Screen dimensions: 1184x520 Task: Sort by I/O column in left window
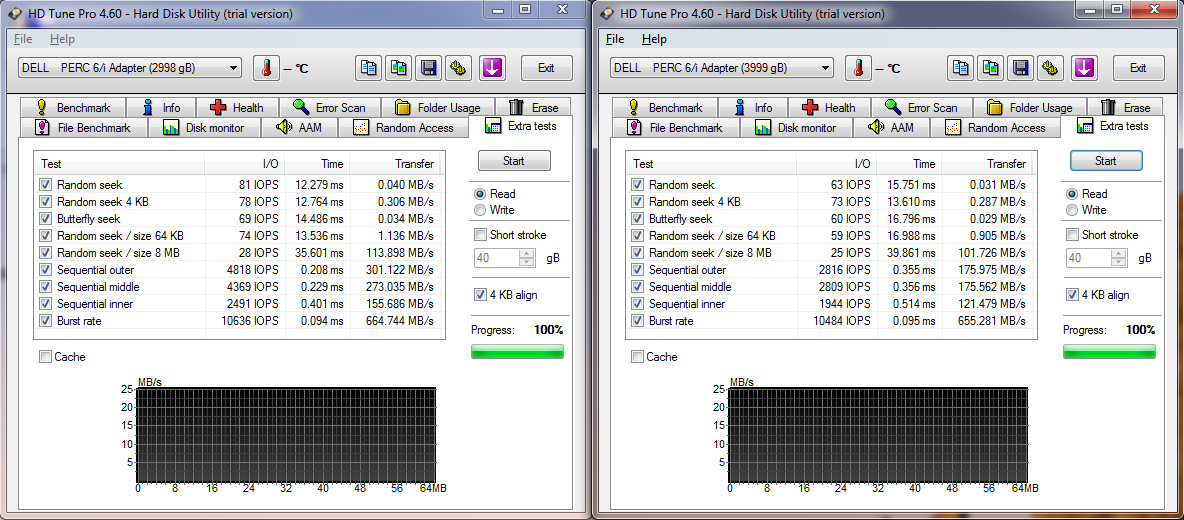click(x=245, y=164)
